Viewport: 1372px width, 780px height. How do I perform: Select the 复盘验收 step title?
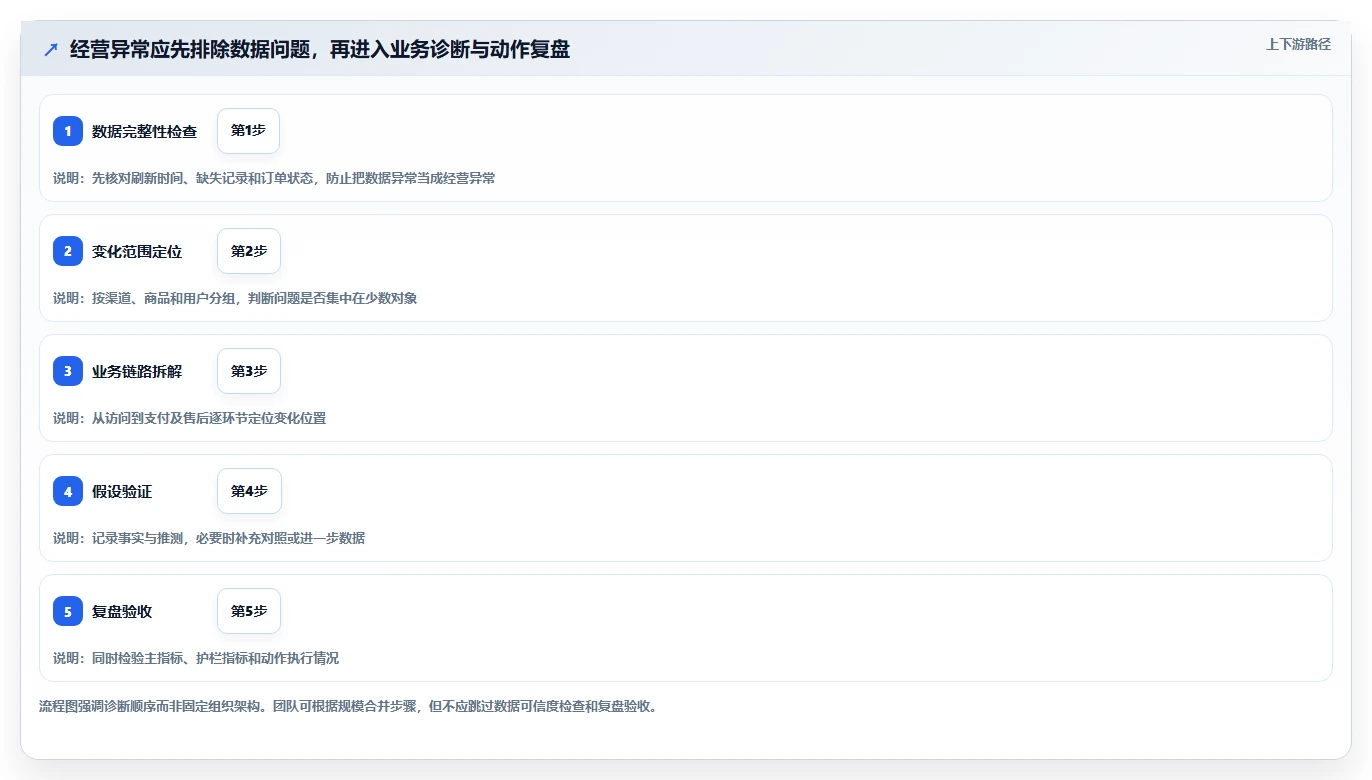click(122, 611)
